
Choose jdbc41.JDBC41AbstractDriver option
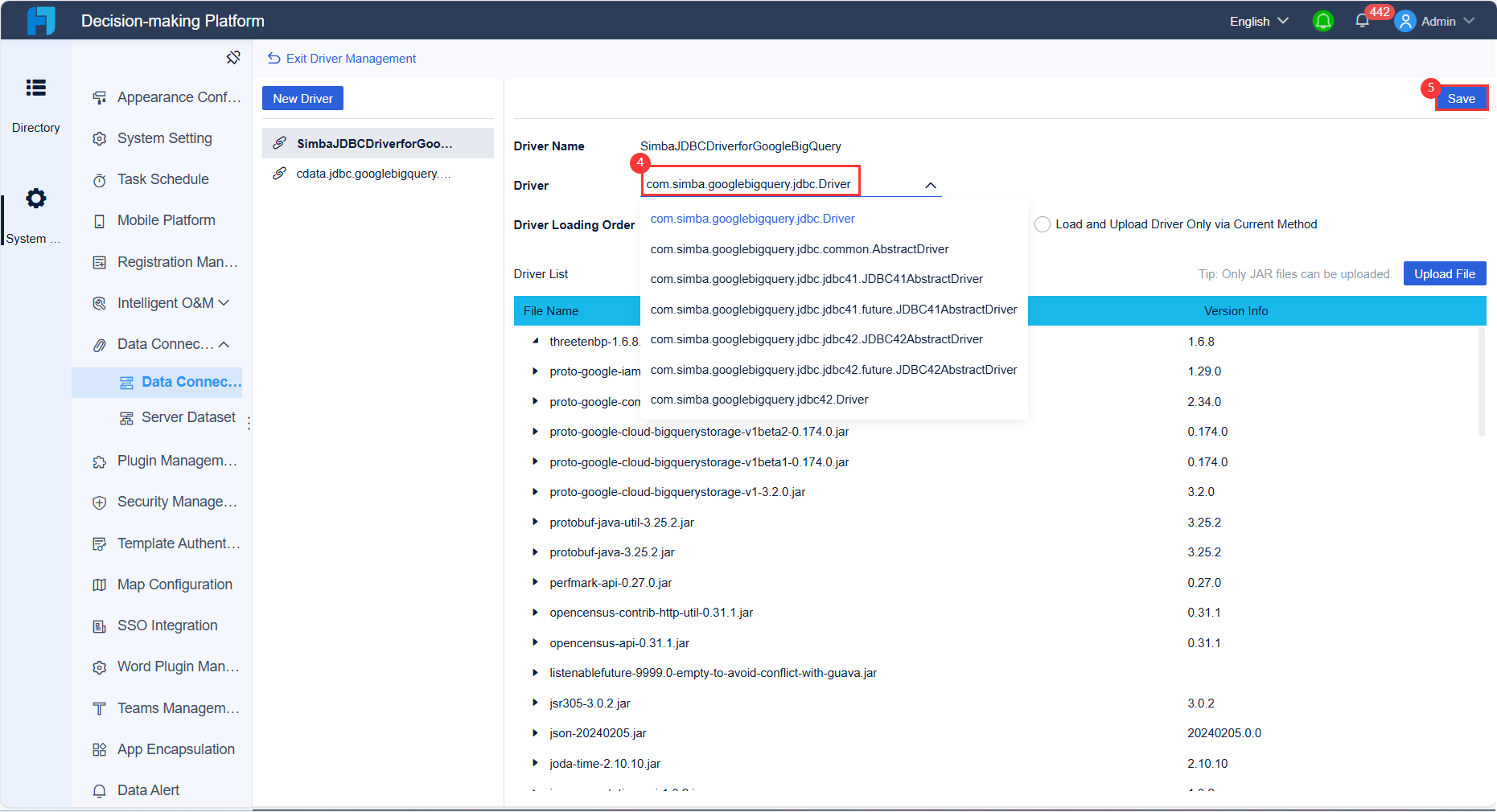click(x=834, y=279)
